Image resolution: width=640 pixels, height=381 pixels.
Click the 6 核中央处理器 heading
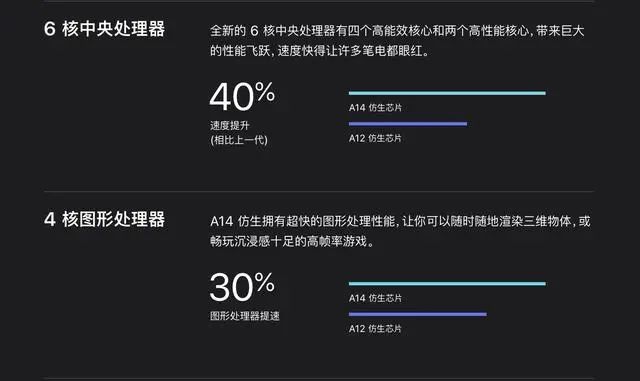coord(104,29)
